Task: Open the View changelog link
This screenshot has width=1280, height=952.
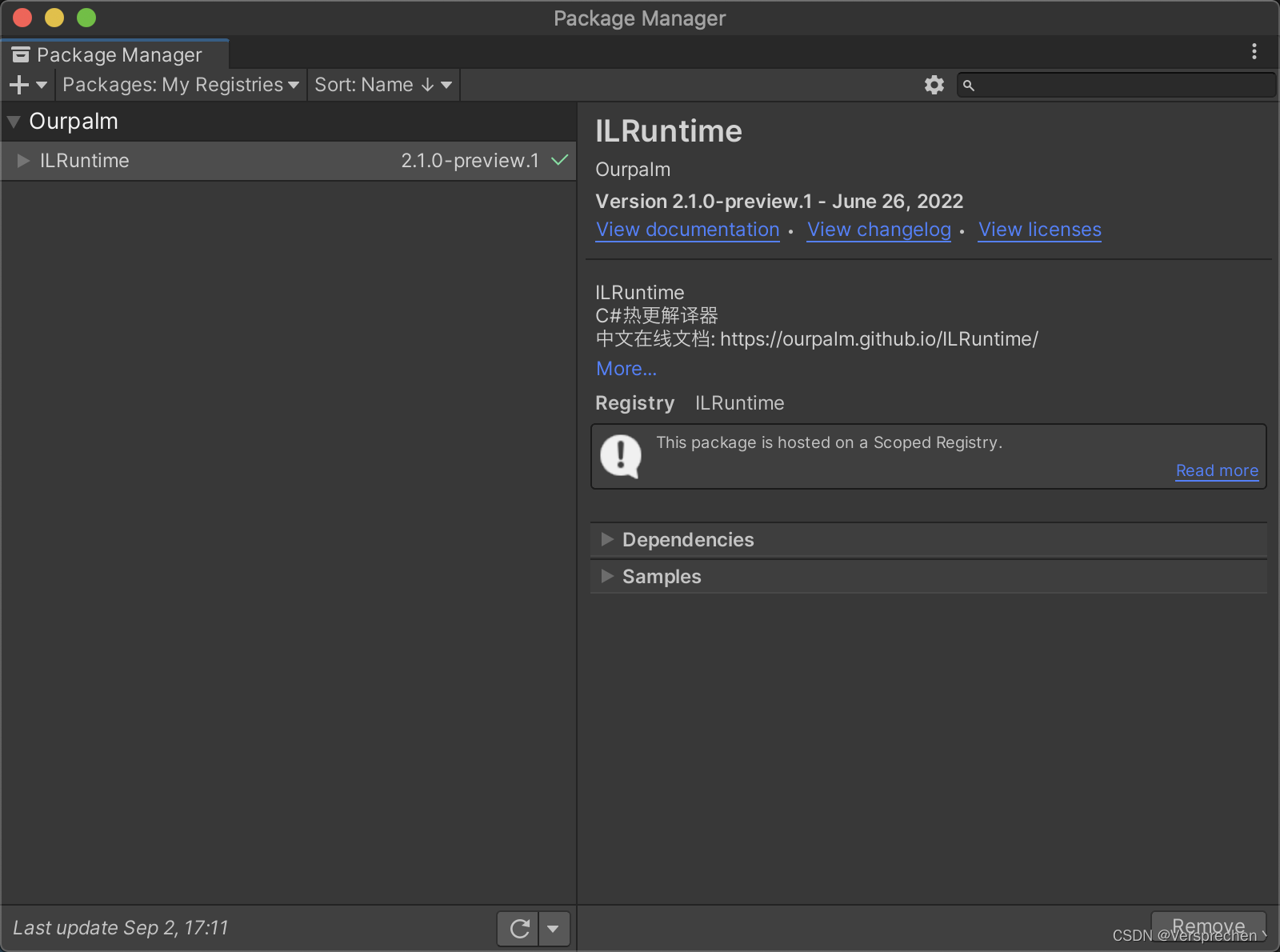Action: (878, 230)
